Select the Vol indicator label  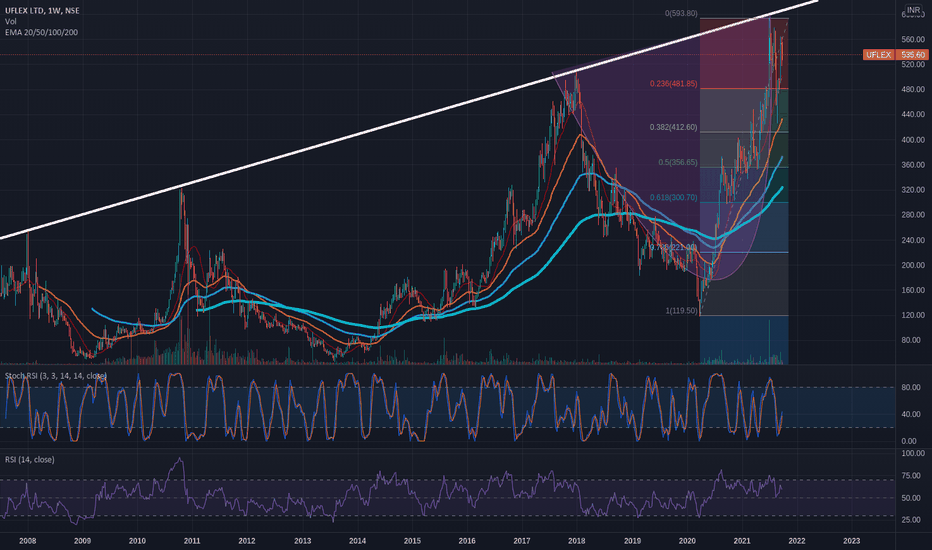[11, 21]
